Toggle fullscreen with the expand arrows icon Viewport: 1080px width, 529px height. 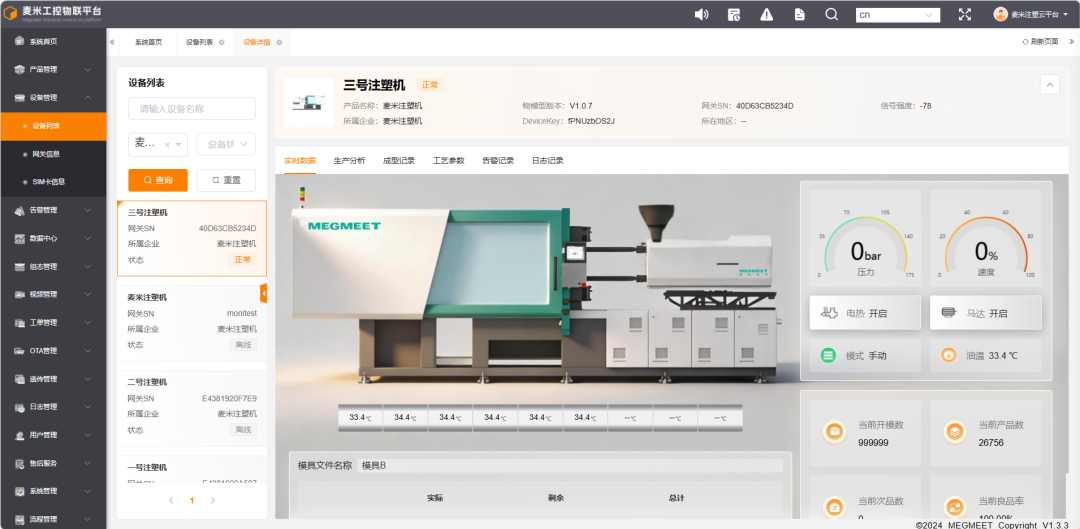965,14
